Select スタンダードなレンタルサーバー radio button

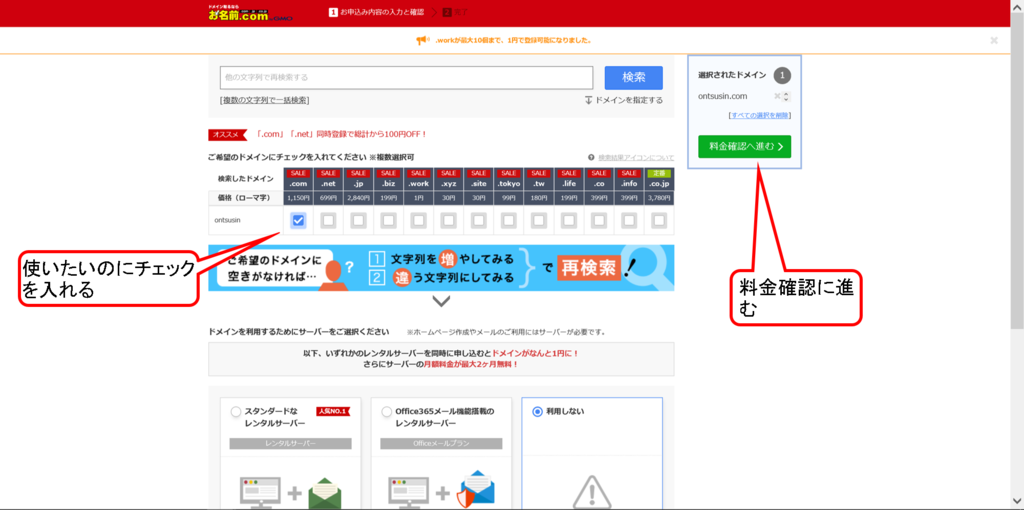click(x=236, y=412)
